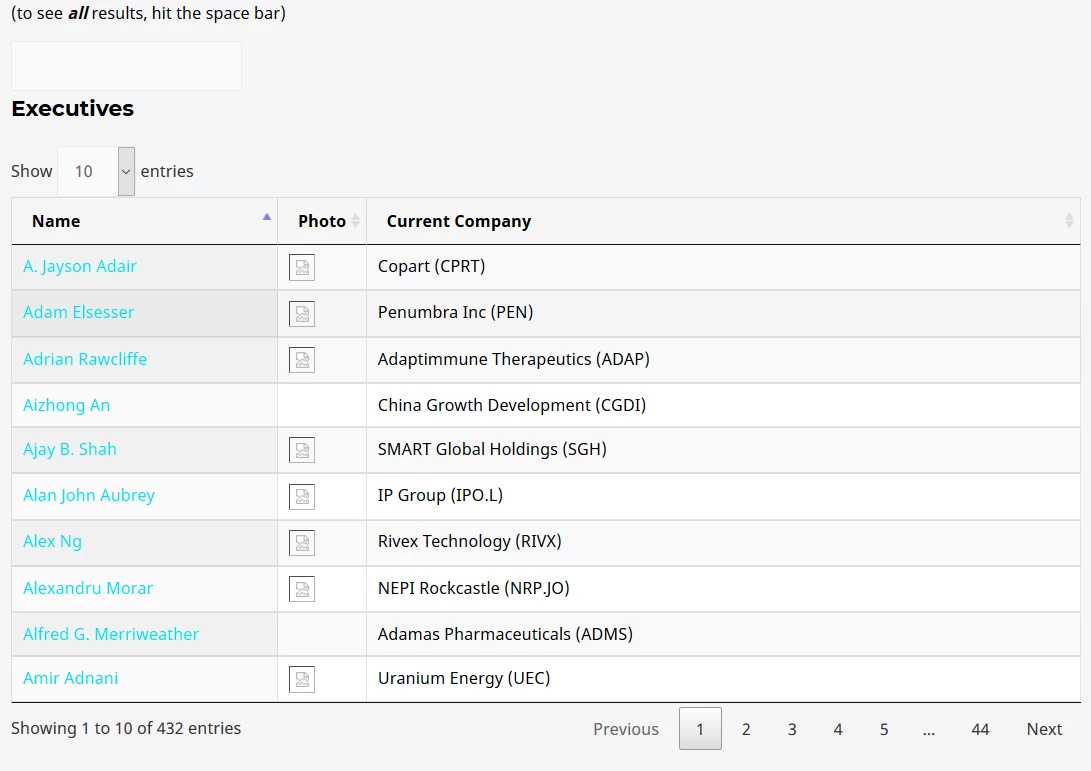Image resolution: width=1091 pixels, height=771 pixels.
Task: Click photo placeholder for Alex Ng
Action: click(302, 543)
